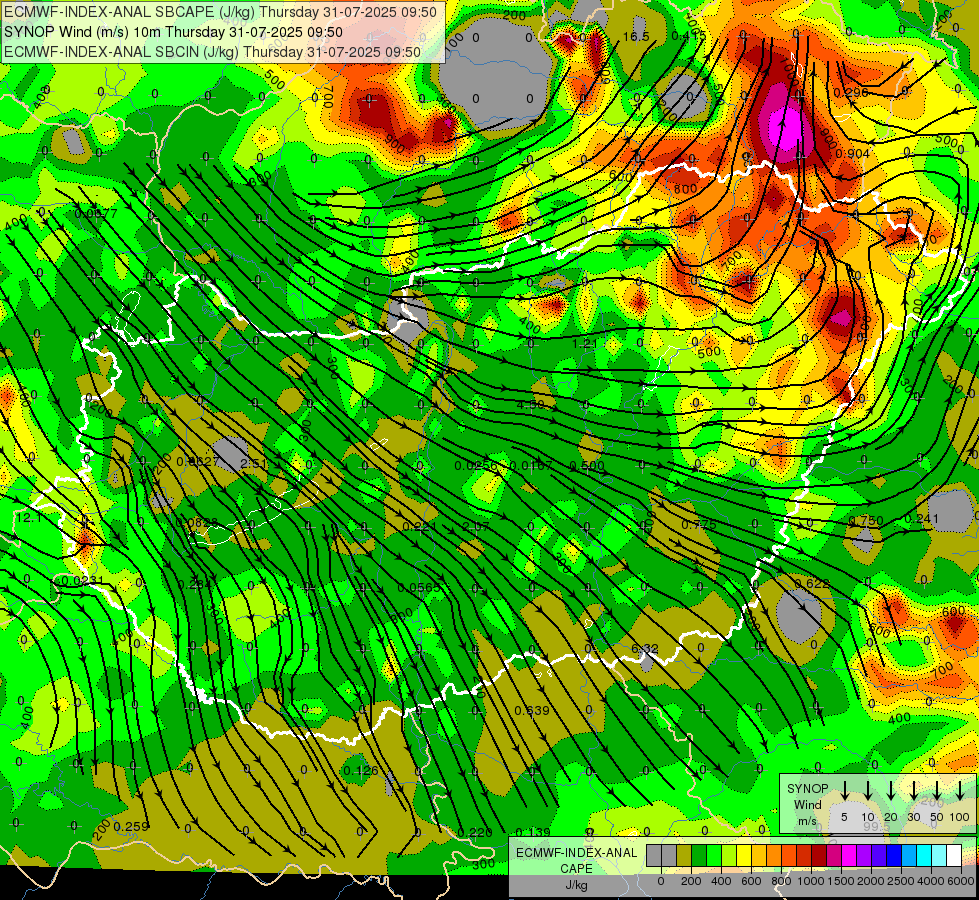This screenshot has width=979, height=900.
Task: Click the ECMWF-INDEX-ANAL CAPE legend label
Action: (576, 861)
